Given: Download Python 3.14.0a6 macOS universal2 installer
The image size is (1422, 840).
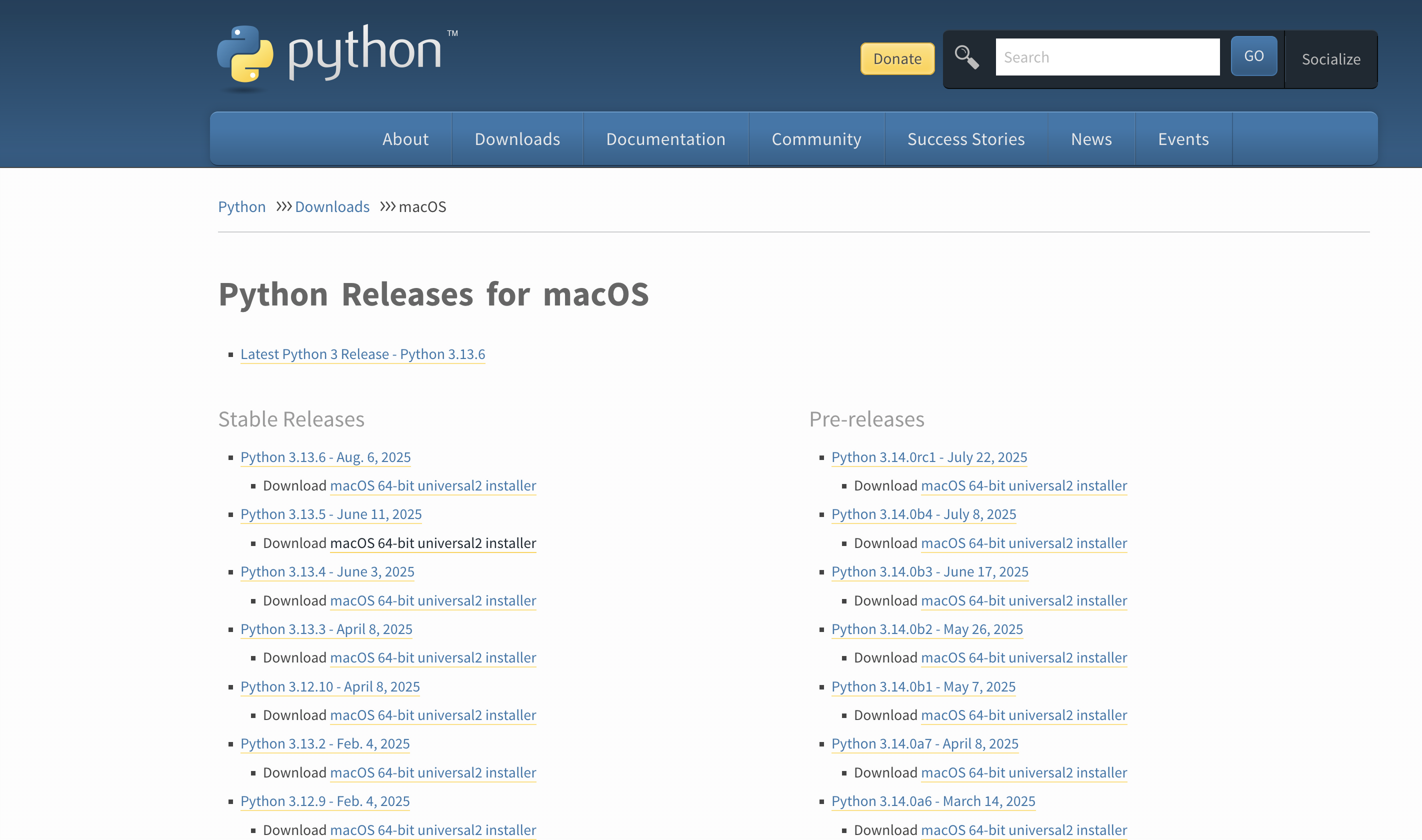Looking at the screenshot, I should (1023, 830).
